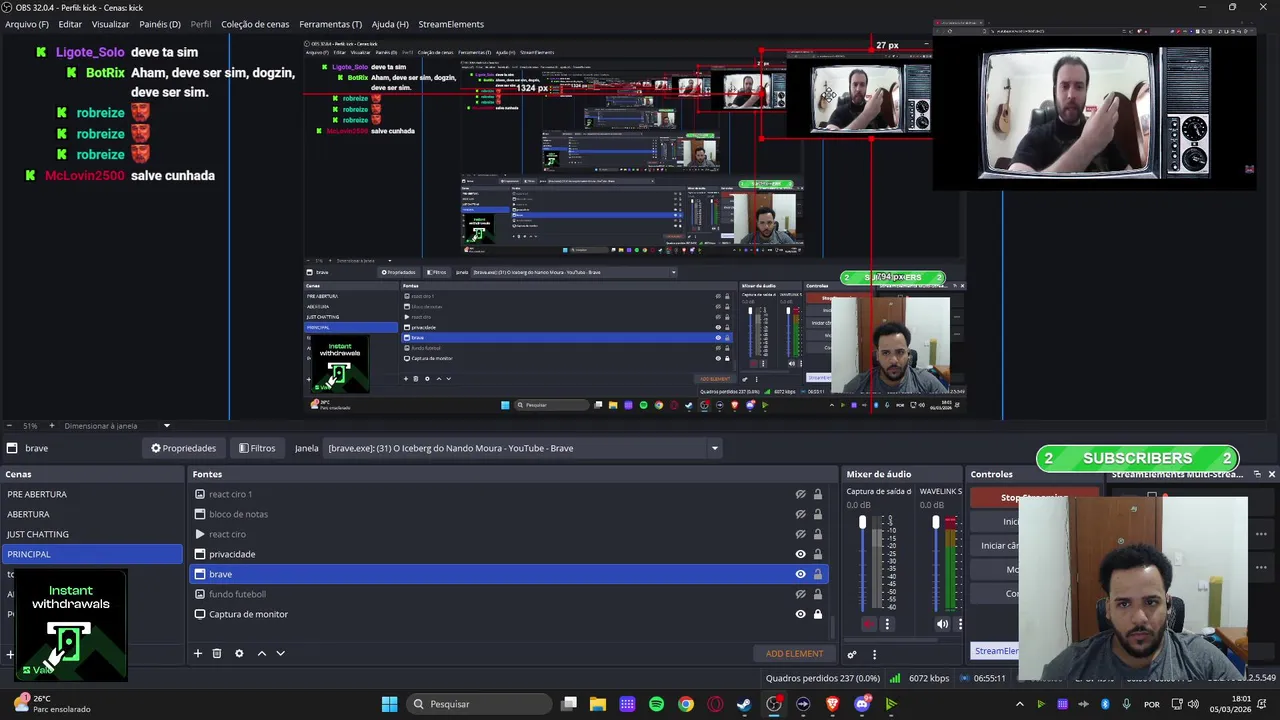Screen dimensions: 1280x720
Task: Open Task View on the taskbar
Action: pyautogui.click(x=568, y=704)
